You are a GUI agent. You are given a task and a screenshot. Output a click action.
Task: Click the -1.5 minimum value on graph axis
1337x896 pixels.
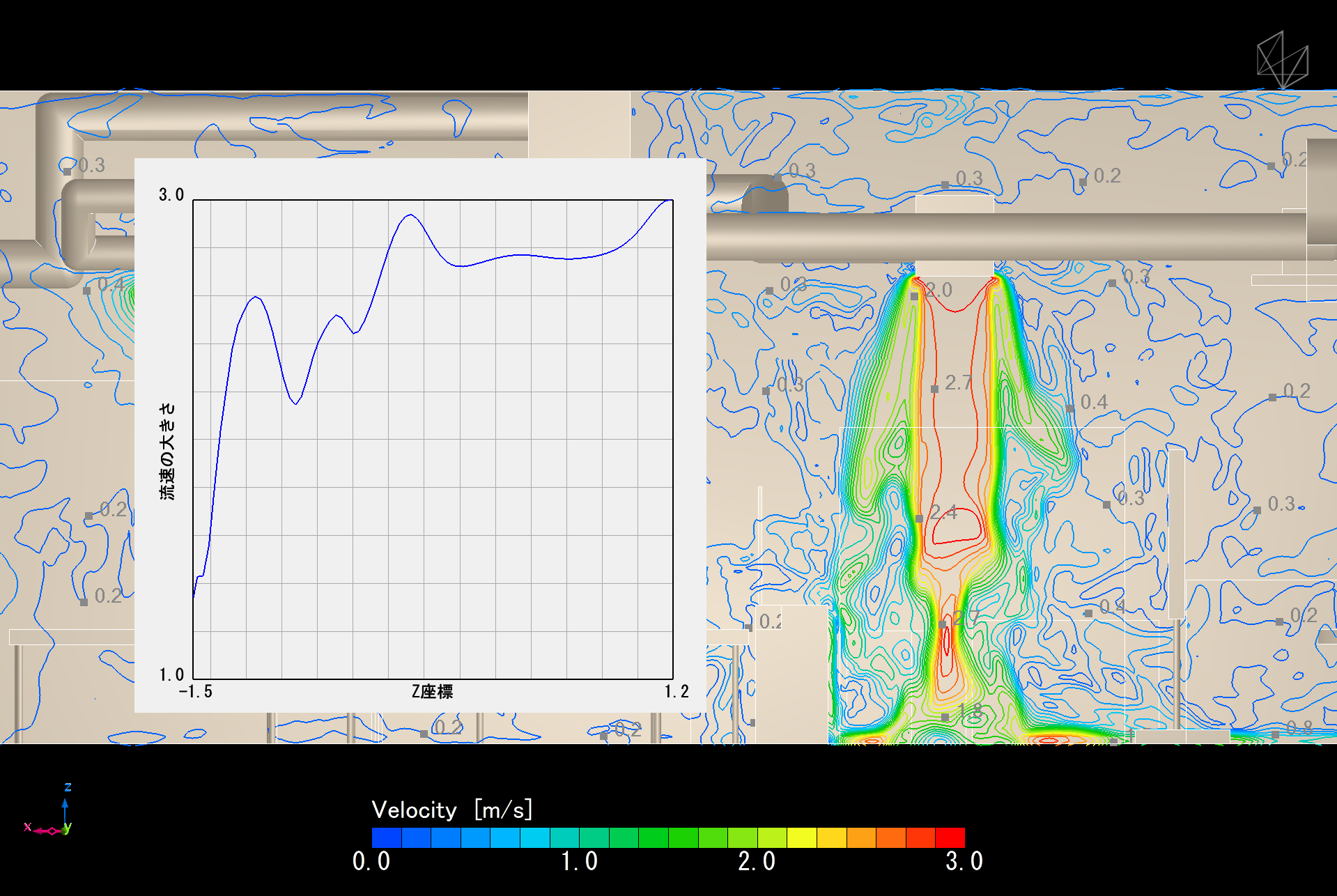[x=195, y=691]
